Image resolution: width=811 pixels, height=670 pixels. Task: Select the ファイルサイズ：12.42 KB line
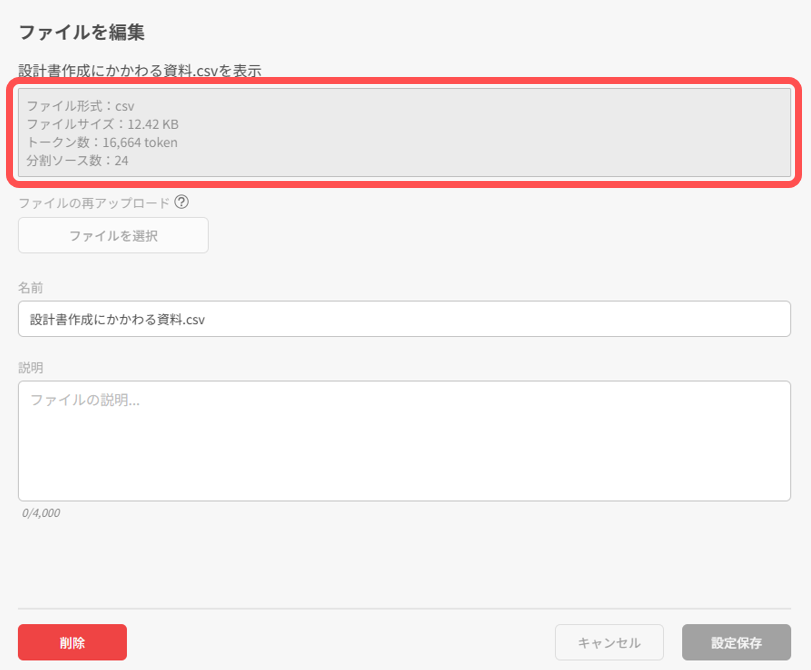102,124
